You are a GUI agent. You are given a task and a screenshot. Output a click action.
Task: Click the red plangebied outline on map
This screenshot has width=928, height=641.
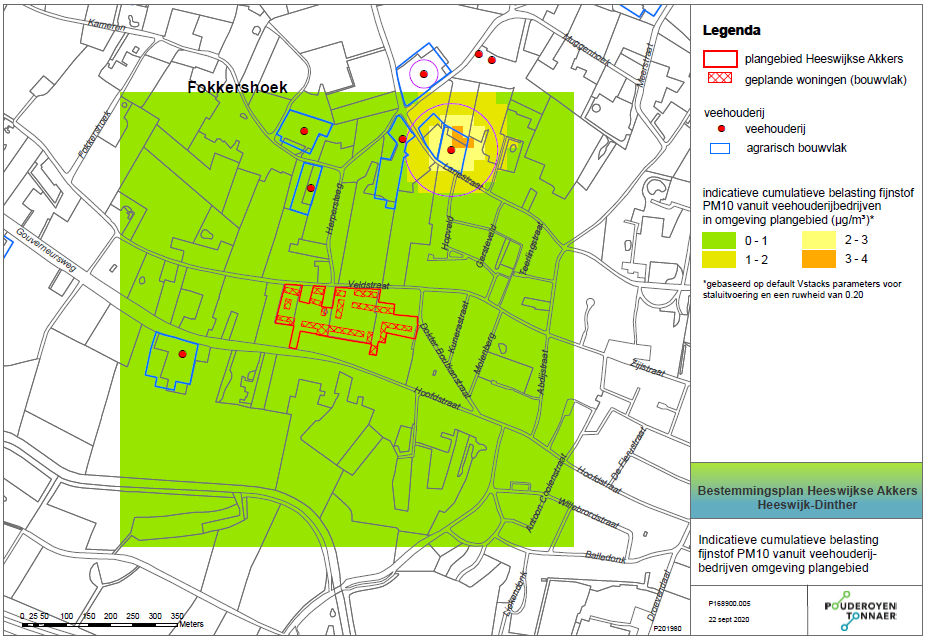344,319
